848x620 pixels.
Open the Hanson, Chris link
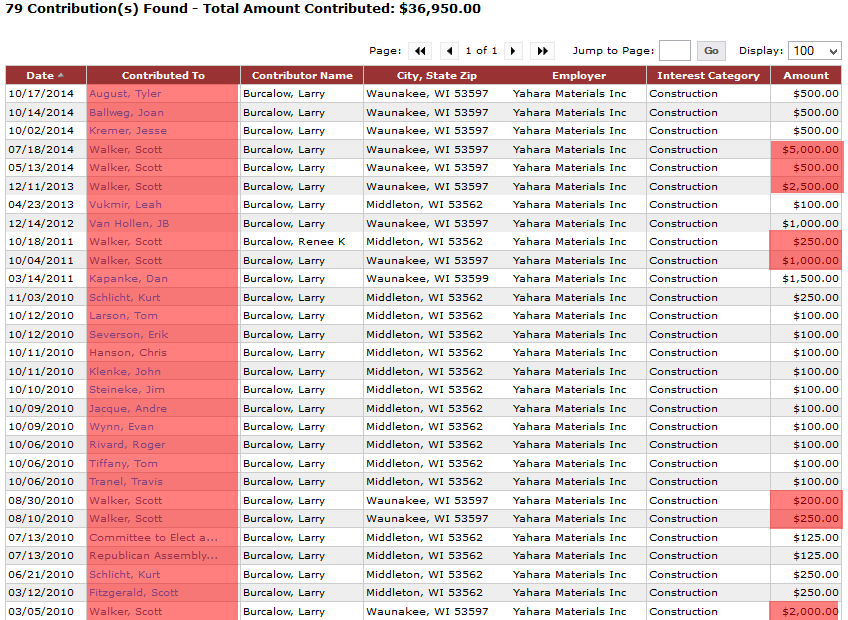click(x=128, y=353)
